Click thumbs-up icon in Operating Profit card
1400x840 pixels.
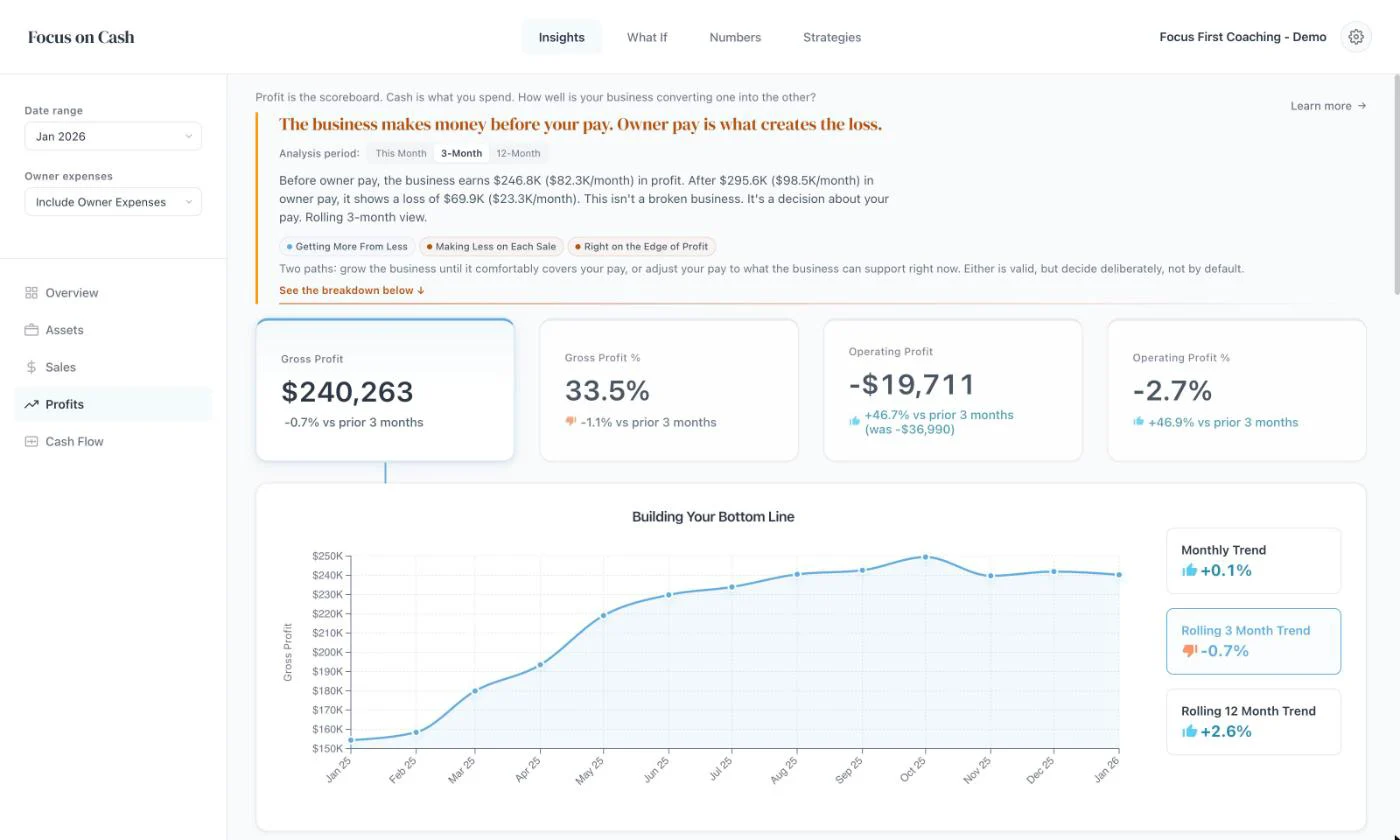pyautogui.click(x=855, y=421)
